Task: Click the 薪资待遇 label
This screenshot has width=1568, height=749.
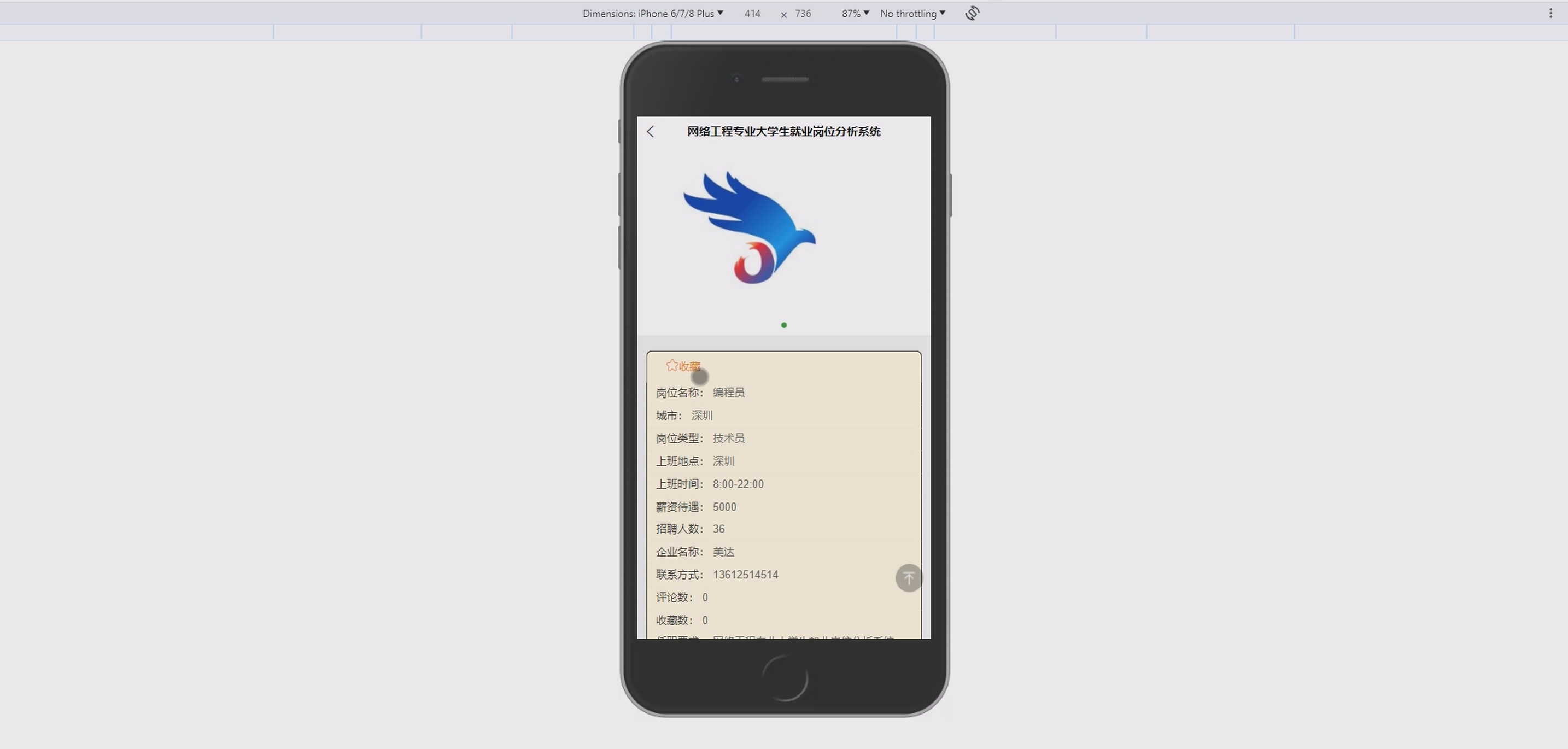Action: [x=680, y=507]
